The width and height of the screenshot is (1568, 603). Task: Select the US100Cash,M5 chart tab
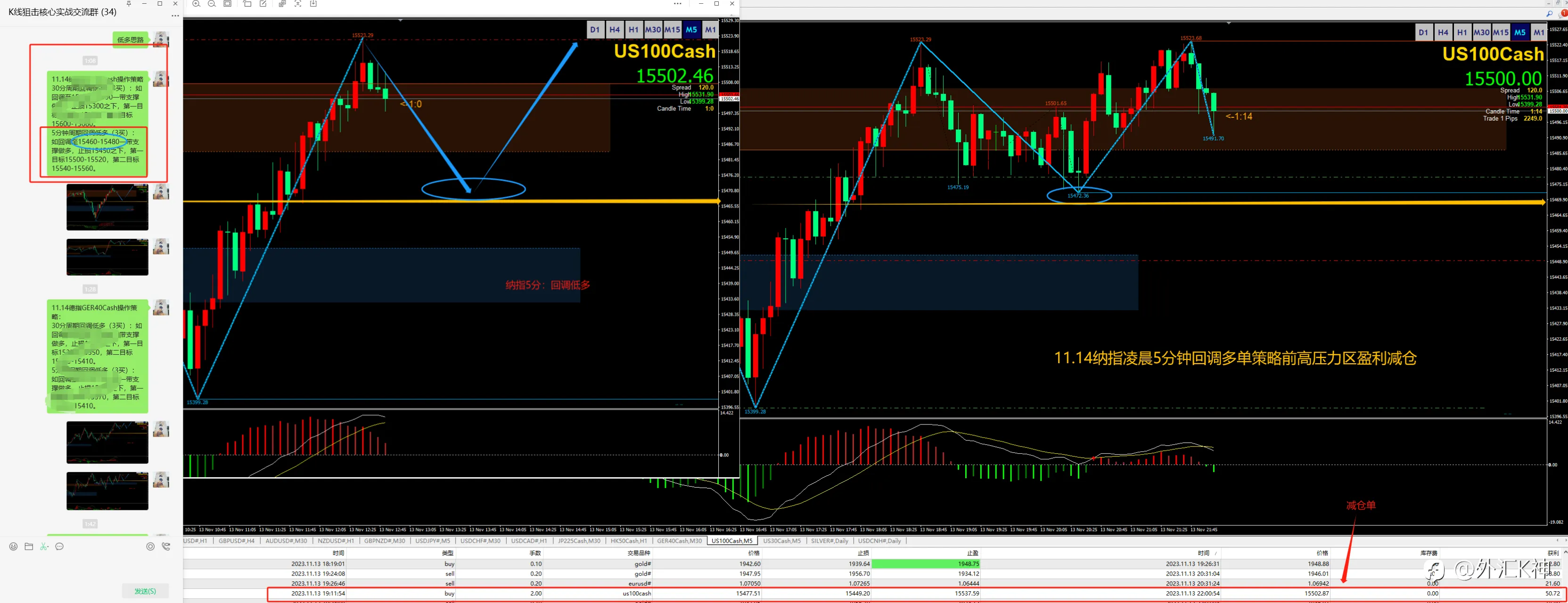(x=731, y=540)
